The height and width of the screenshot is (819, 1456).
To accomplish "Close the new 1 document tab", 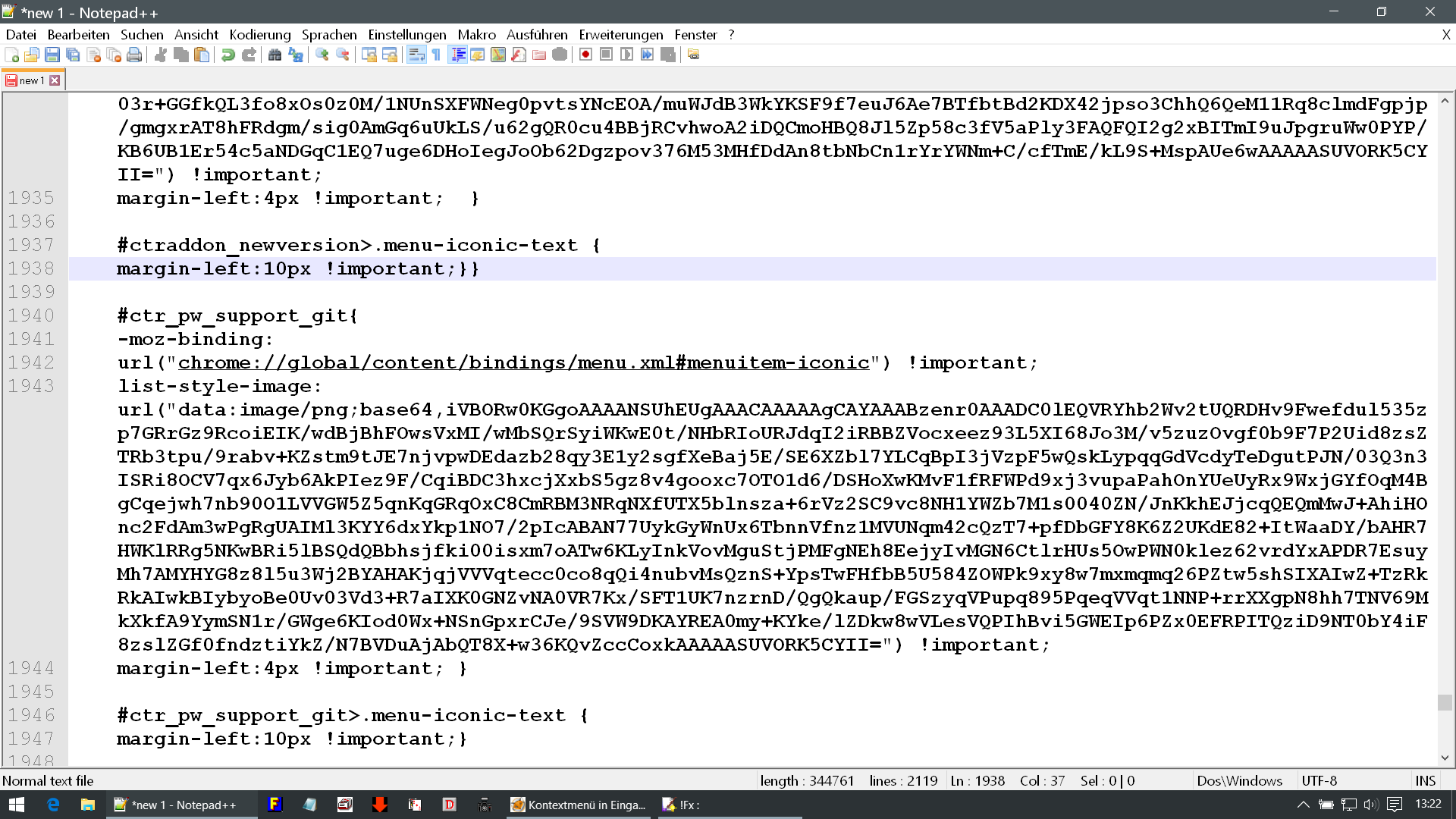I will [55, 80].
